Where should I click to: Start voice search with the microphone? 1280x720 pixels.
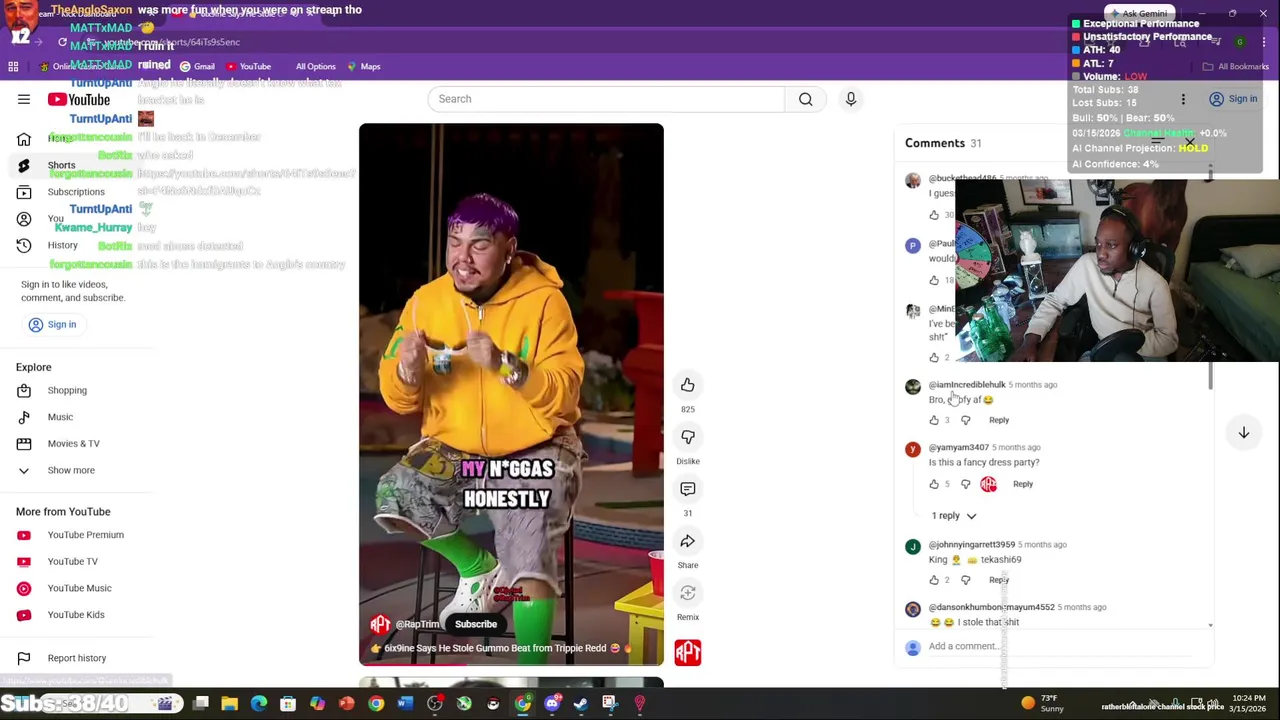pyautogui.click(x=851, y=99)
